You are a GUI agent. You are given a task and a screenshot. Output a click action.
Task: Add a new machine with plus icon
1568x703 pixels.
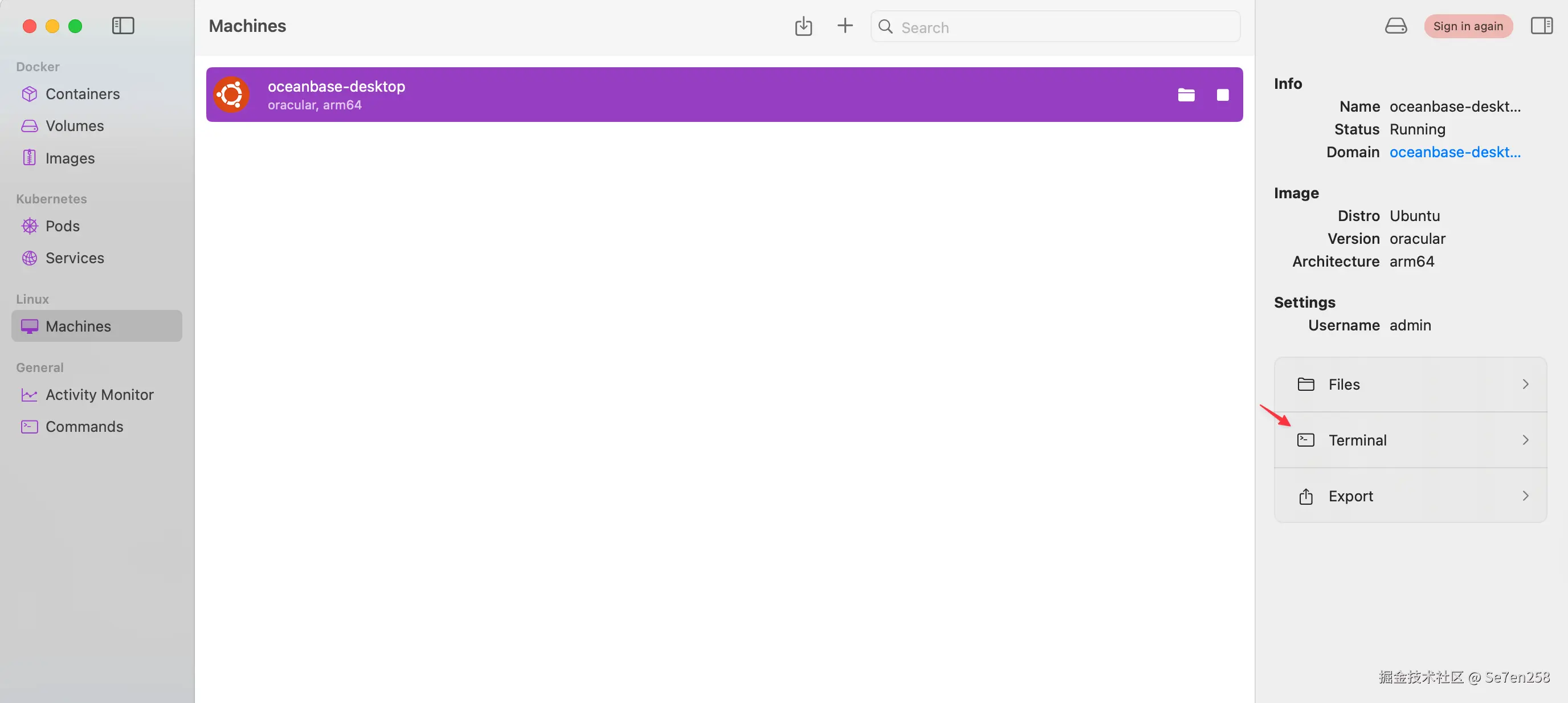[844, 26]
